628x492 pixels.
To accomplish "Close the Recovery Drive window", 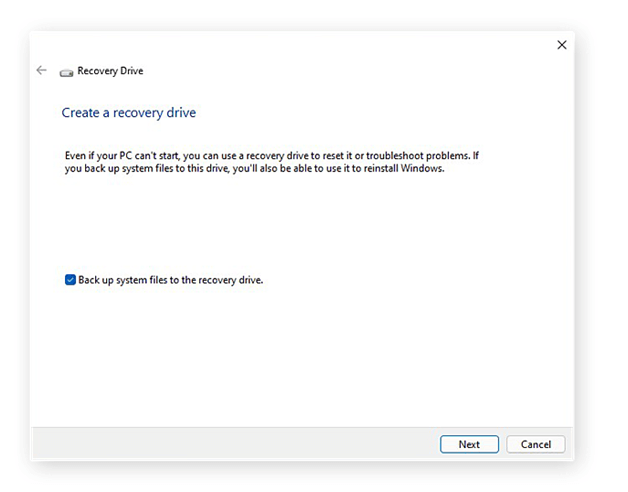I will pyautogui.click(x=561, y=45).
